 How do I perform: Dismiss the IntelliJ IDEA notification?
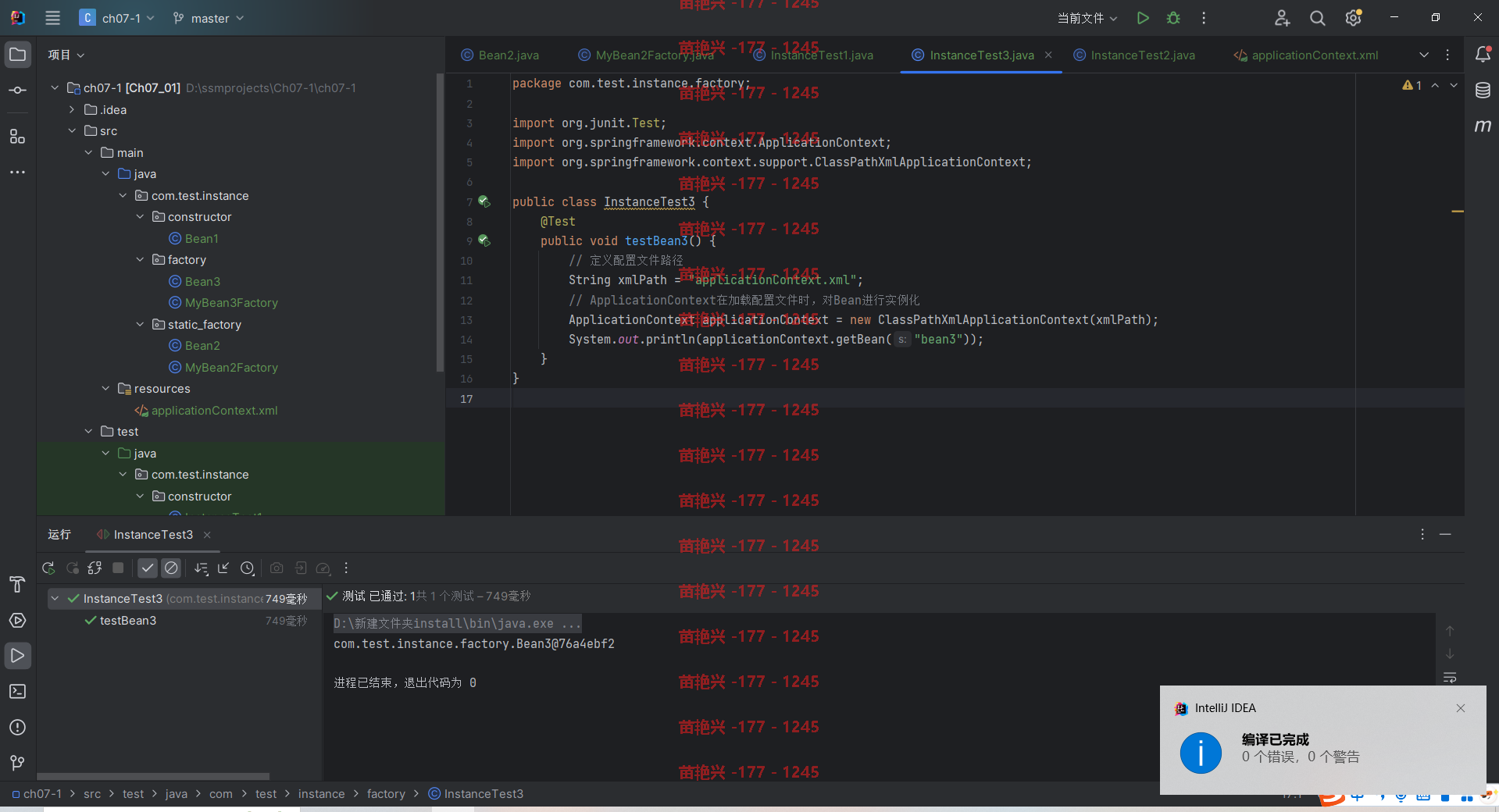tap(1460, 708)
